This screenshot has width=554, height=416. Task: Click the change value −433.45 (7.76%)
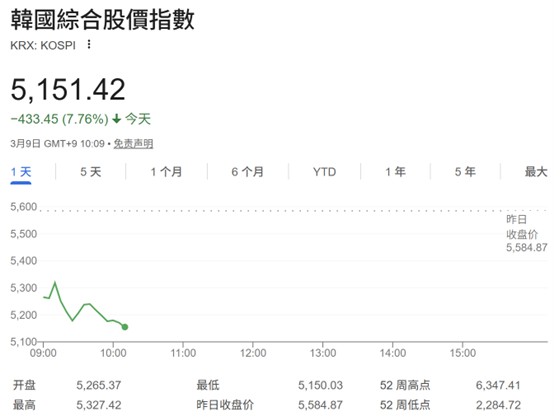(59, 119)
